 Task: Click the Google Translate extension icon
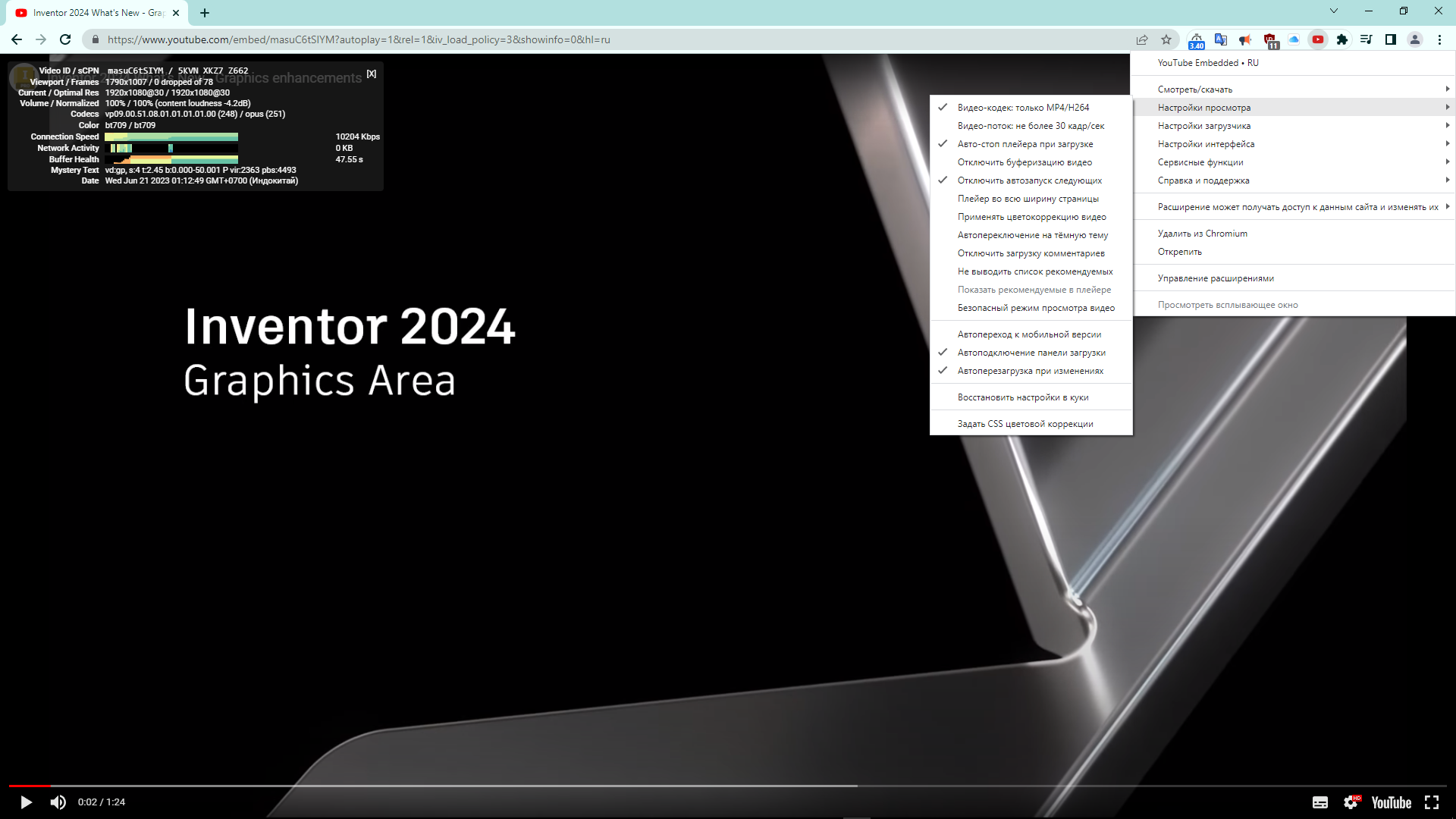point(1221,39)
